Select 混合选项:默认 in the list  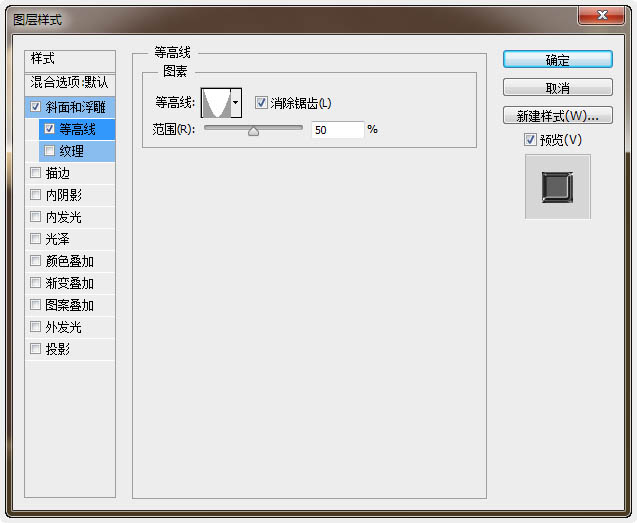(x=70, y=83)
